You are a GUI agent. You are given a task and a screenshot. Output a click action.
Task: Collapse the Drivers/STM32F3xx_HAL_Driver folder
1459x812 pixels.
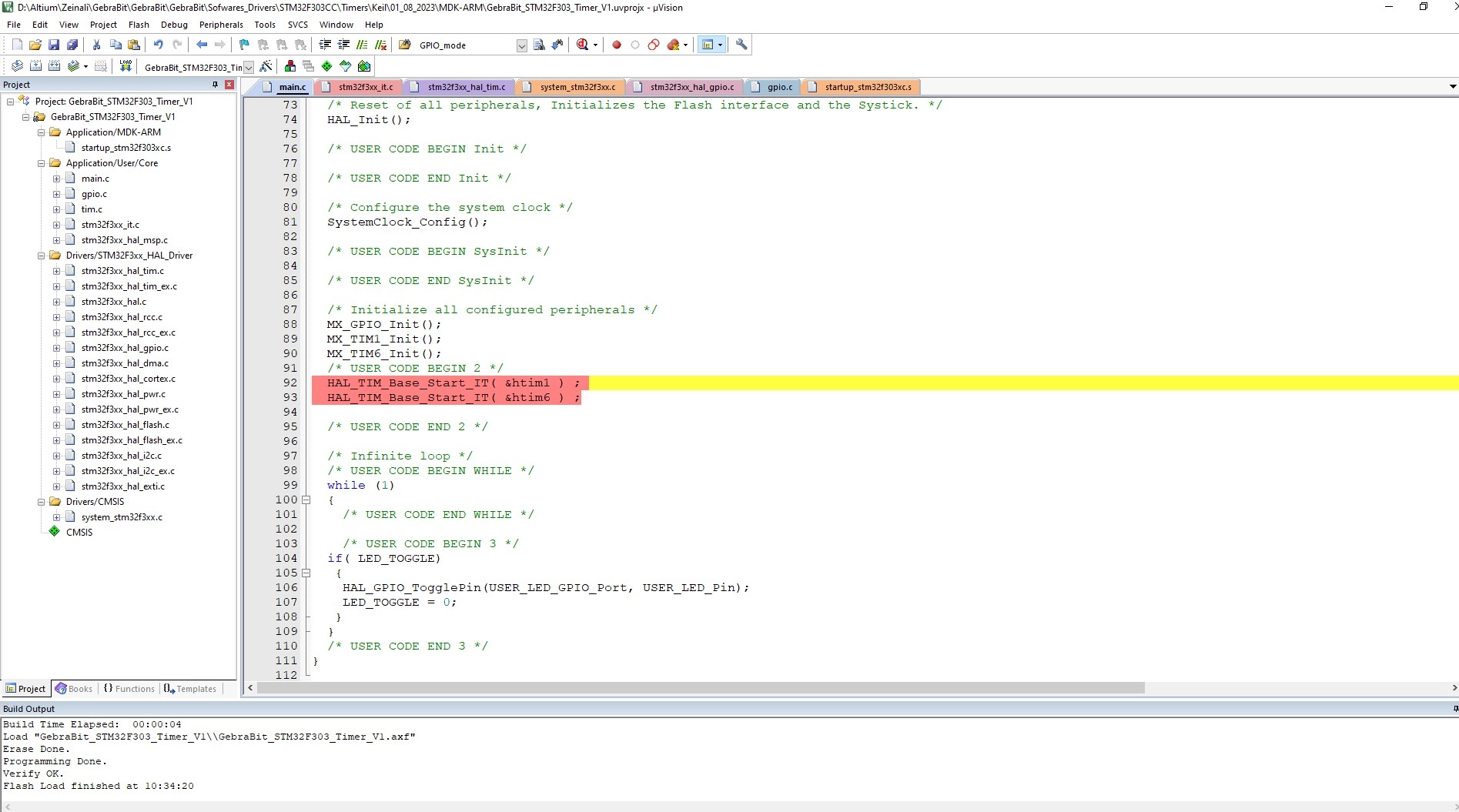click(42, 256)
